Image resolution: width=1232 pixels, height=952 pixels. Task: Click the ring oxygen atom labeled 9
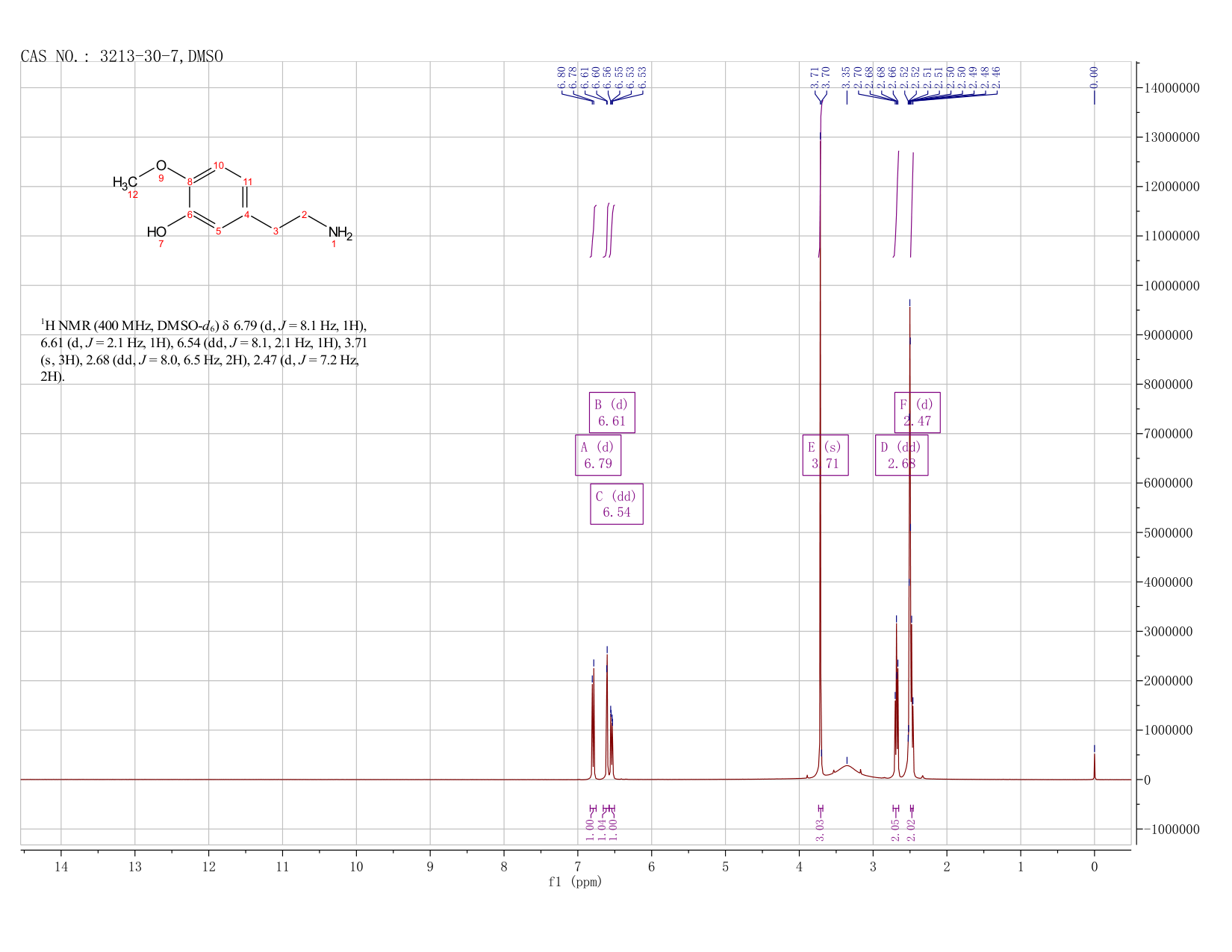coord(161,166)
